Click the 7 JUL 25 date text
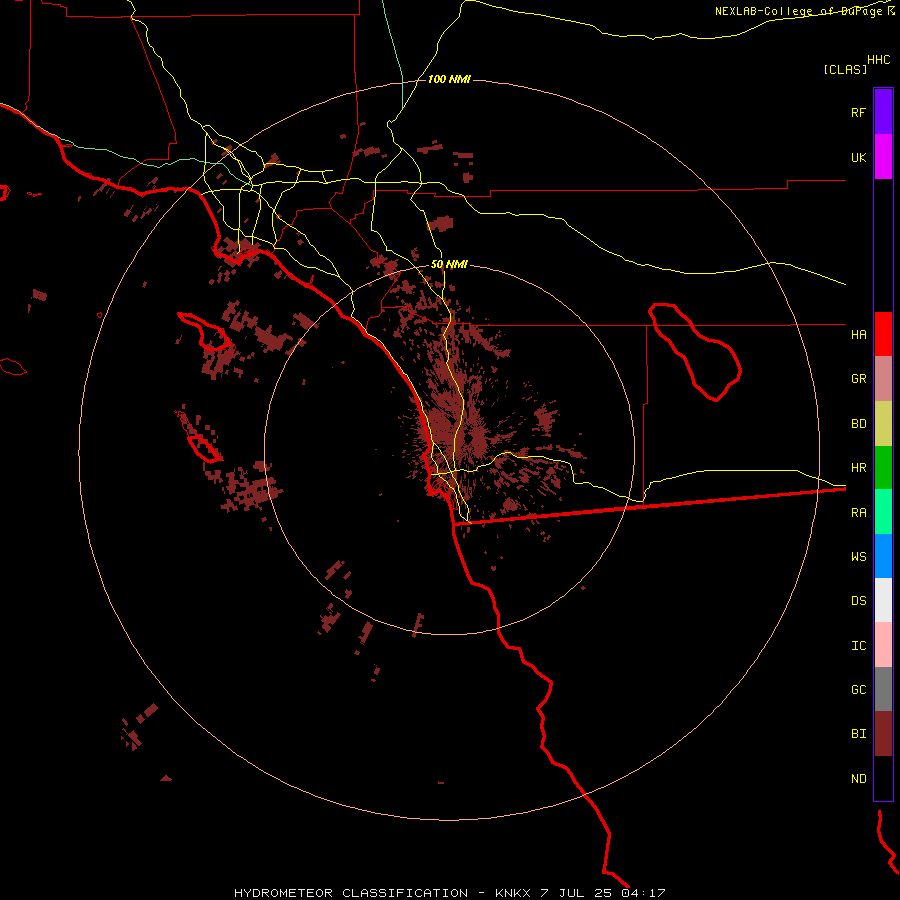900x900 pixels. click(x=576, y=893)
